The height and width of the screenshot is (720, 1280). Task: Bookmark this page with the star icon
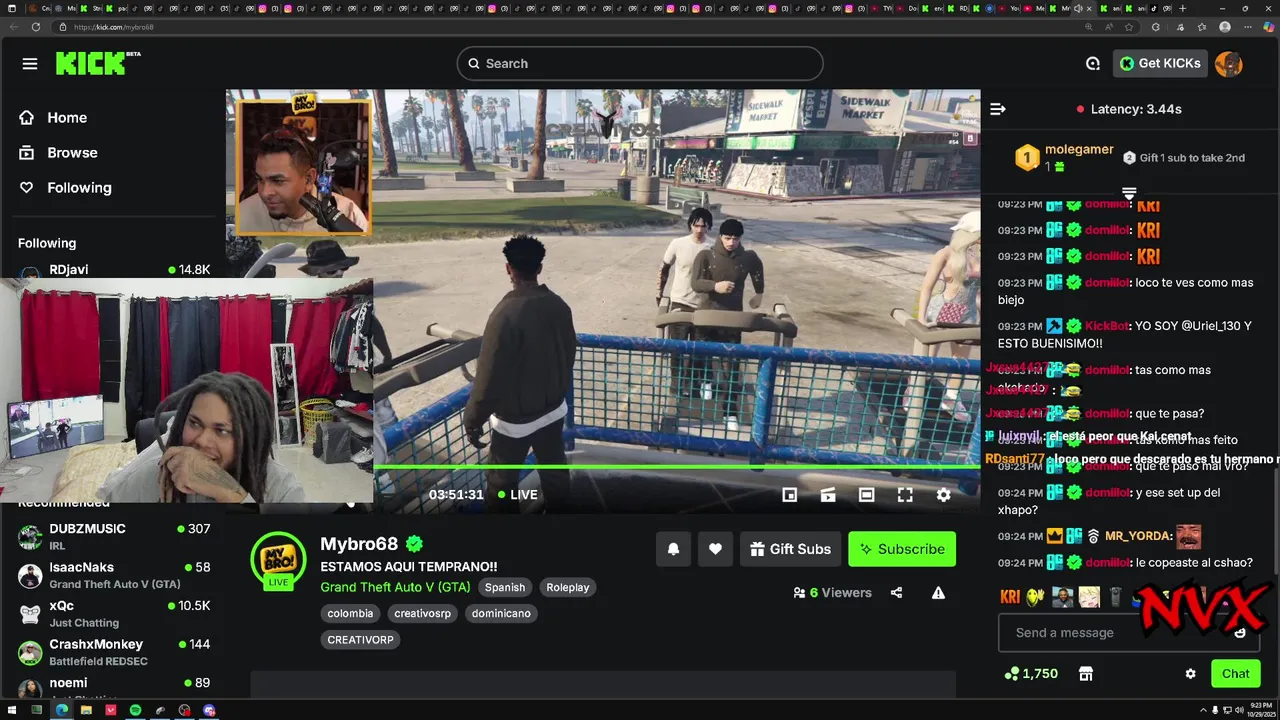(x=1129, y=27)
